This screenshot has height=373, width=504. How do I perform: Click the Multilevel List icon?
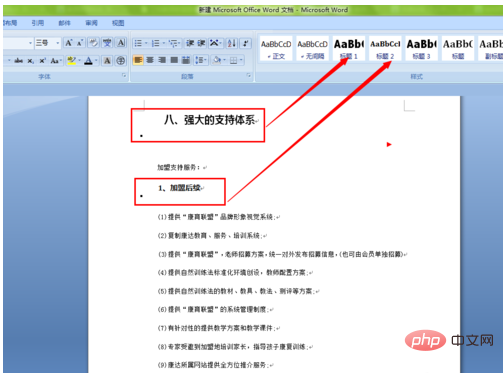point(173,43)
